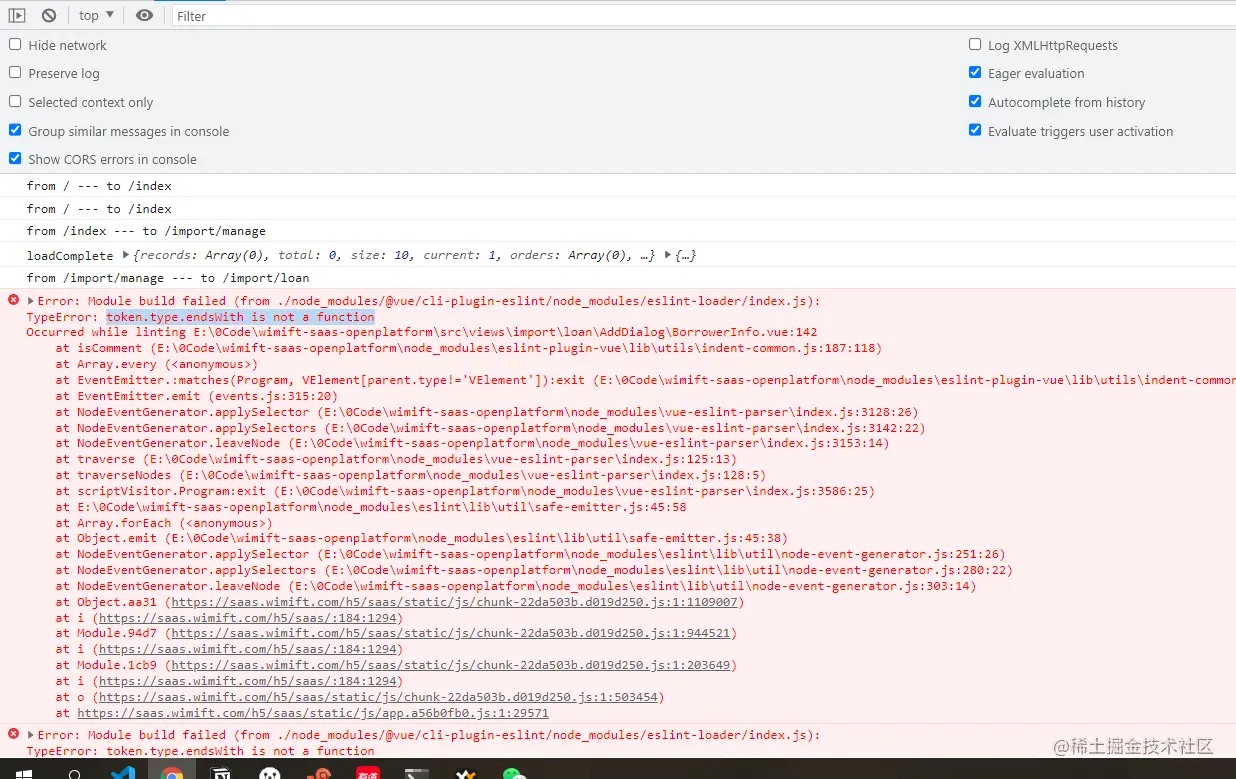Expand the second Module build failed error

31,735
